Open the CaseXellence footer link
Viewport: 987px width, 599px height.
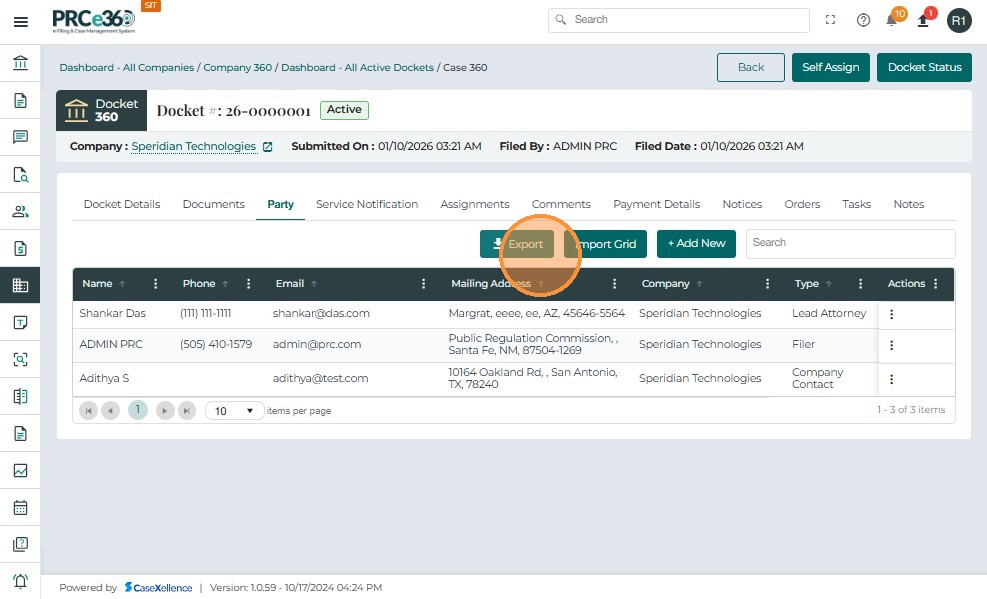point(159,588)
